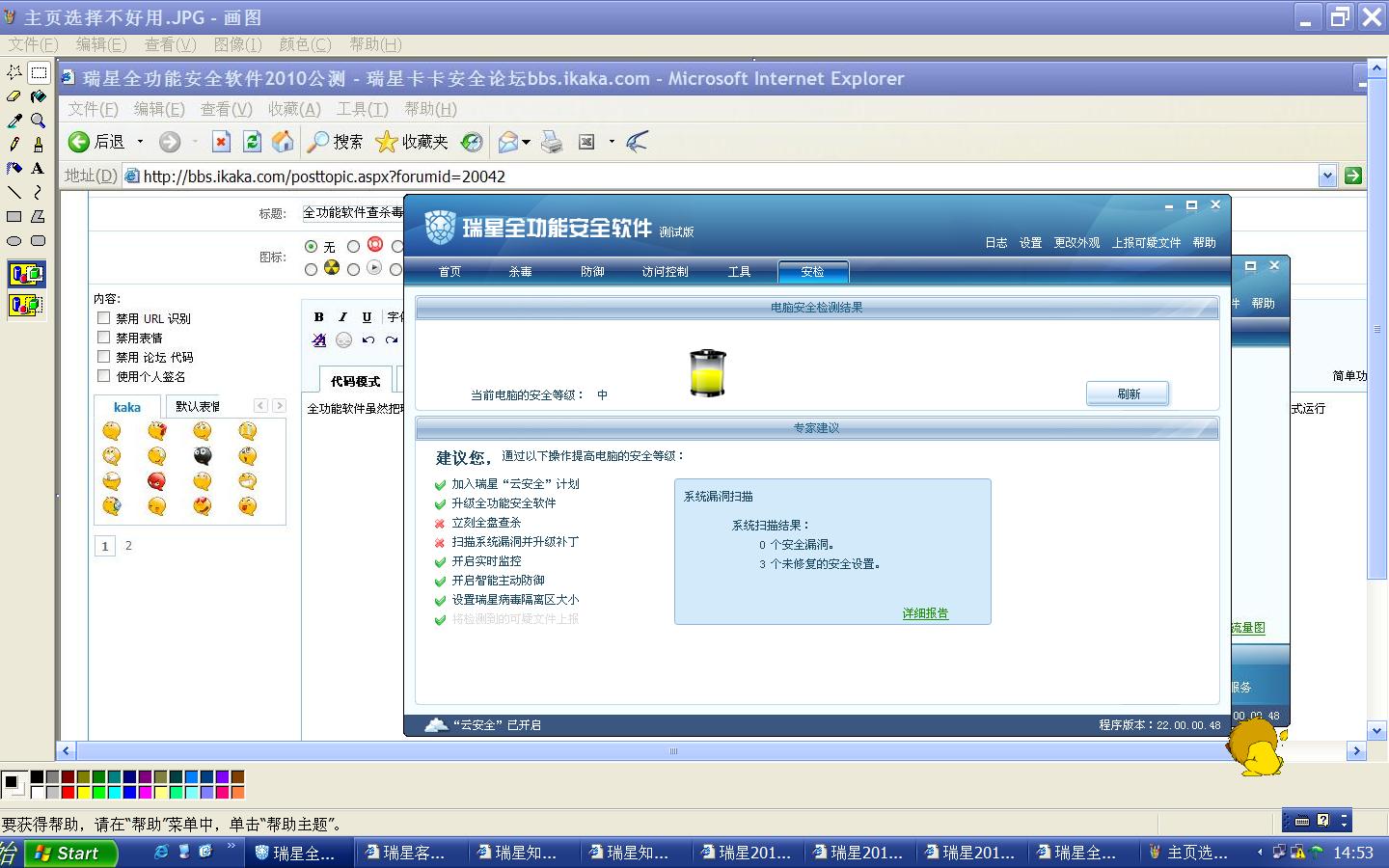Choose the Curve tool in Paint
Viewport: 1389px width, 868px height.
click(x=39, y=193)
